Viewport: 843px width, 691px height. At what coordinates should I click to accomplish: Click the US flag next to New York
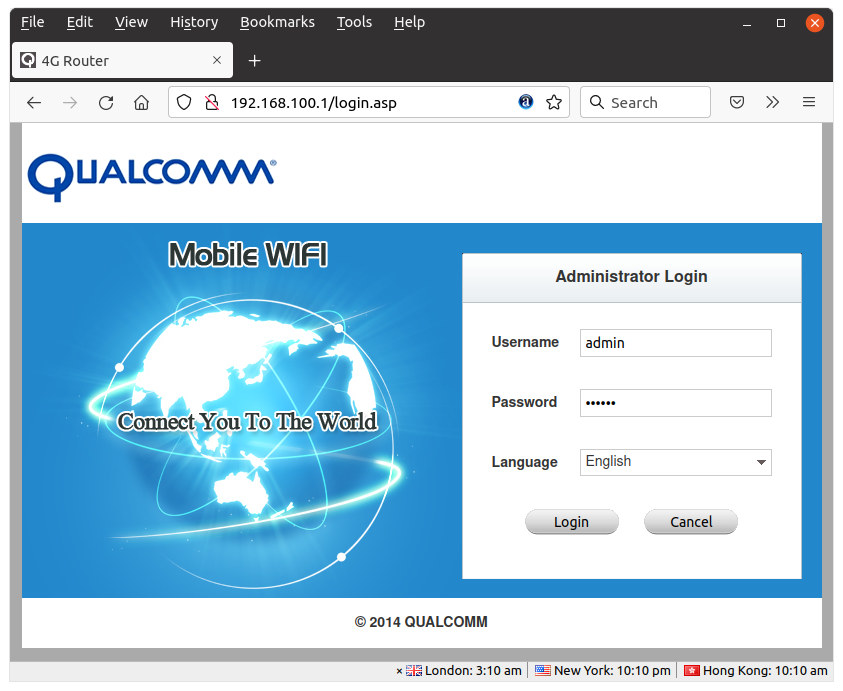click(x=542, y=671)
